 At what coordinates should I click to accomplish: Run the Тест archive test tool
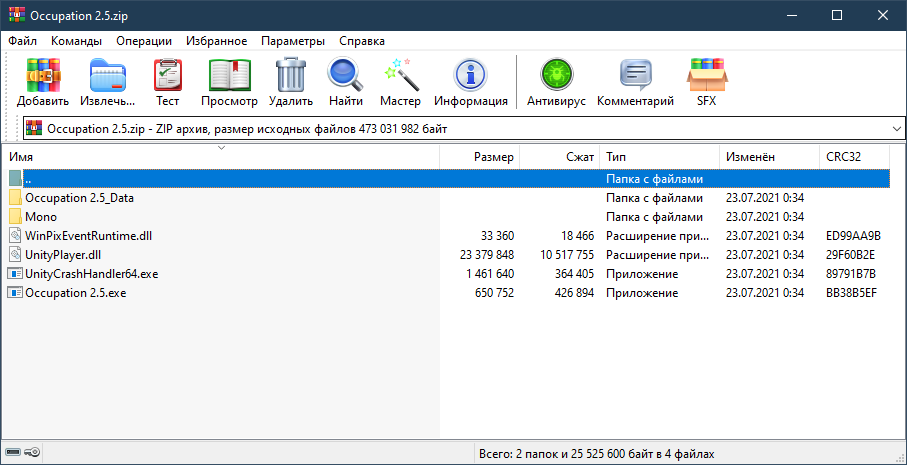click(x=167, y=76)
